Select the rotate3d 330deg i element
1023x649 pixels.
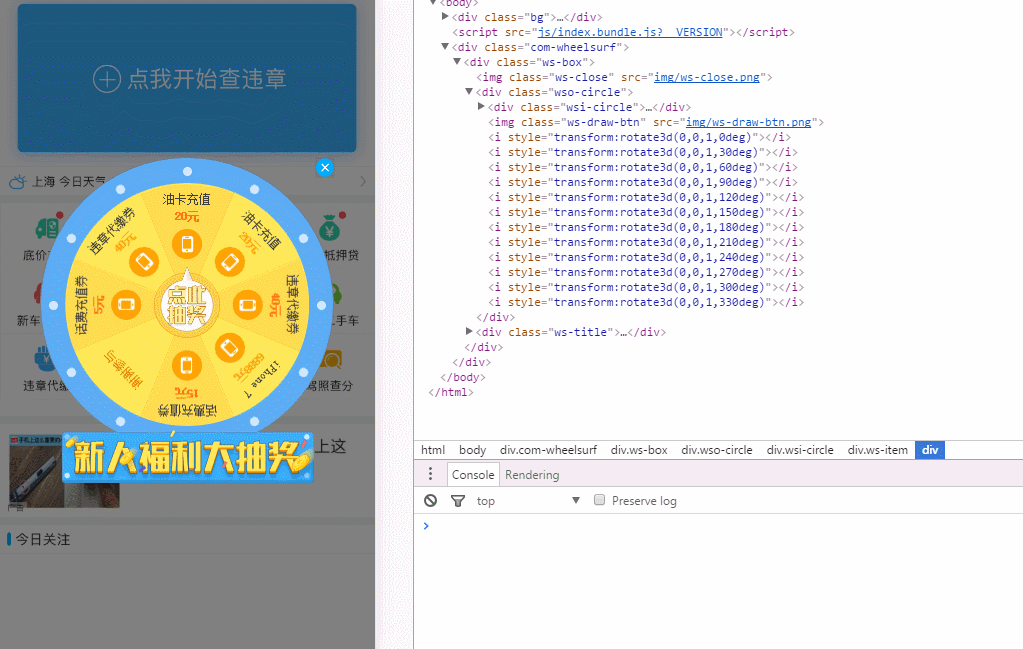point(646,302)
